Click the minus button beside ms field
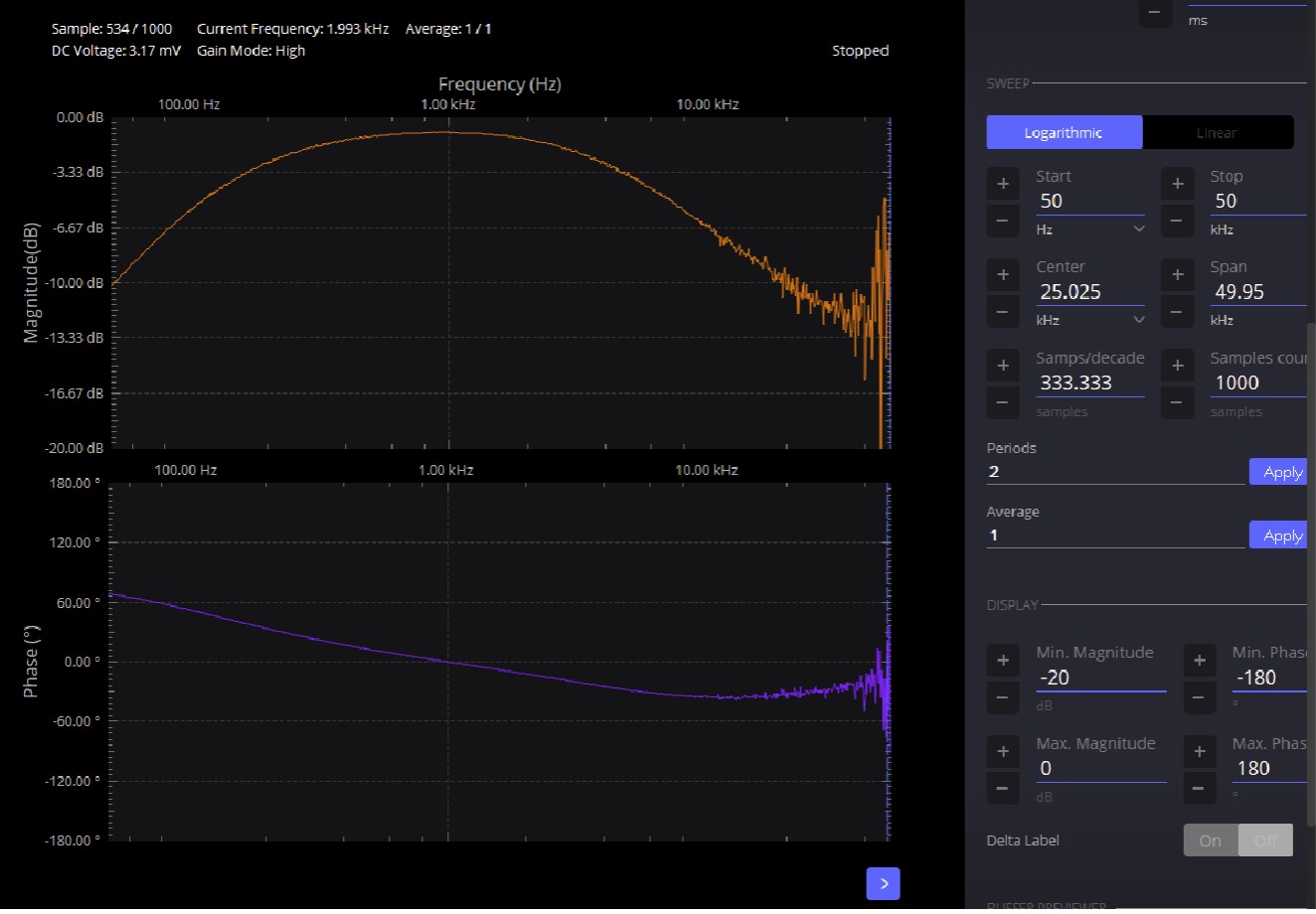Screen dimensions: 1316x914 coord(1154,13)
